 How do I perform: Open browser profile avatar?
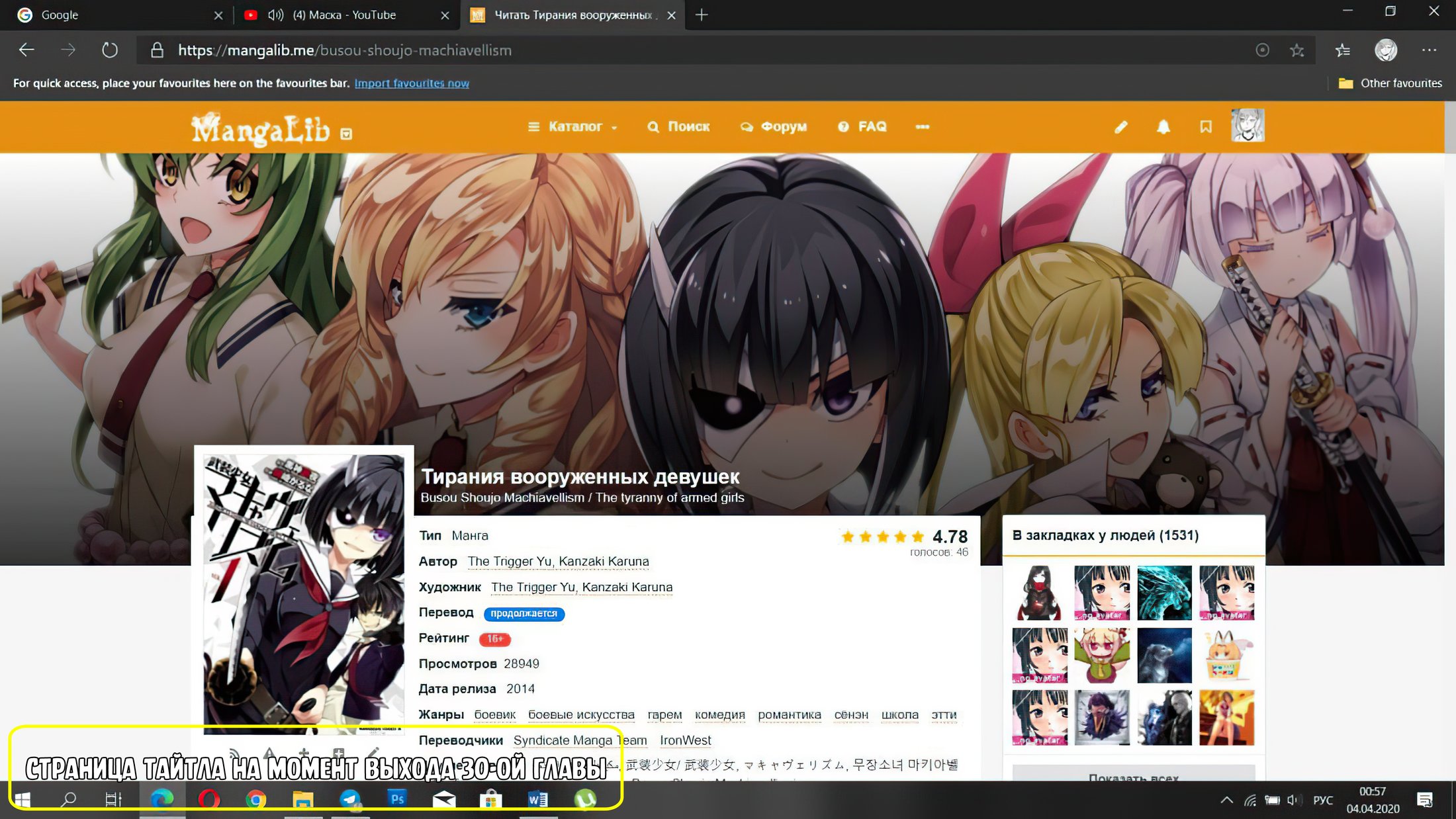1386,50
